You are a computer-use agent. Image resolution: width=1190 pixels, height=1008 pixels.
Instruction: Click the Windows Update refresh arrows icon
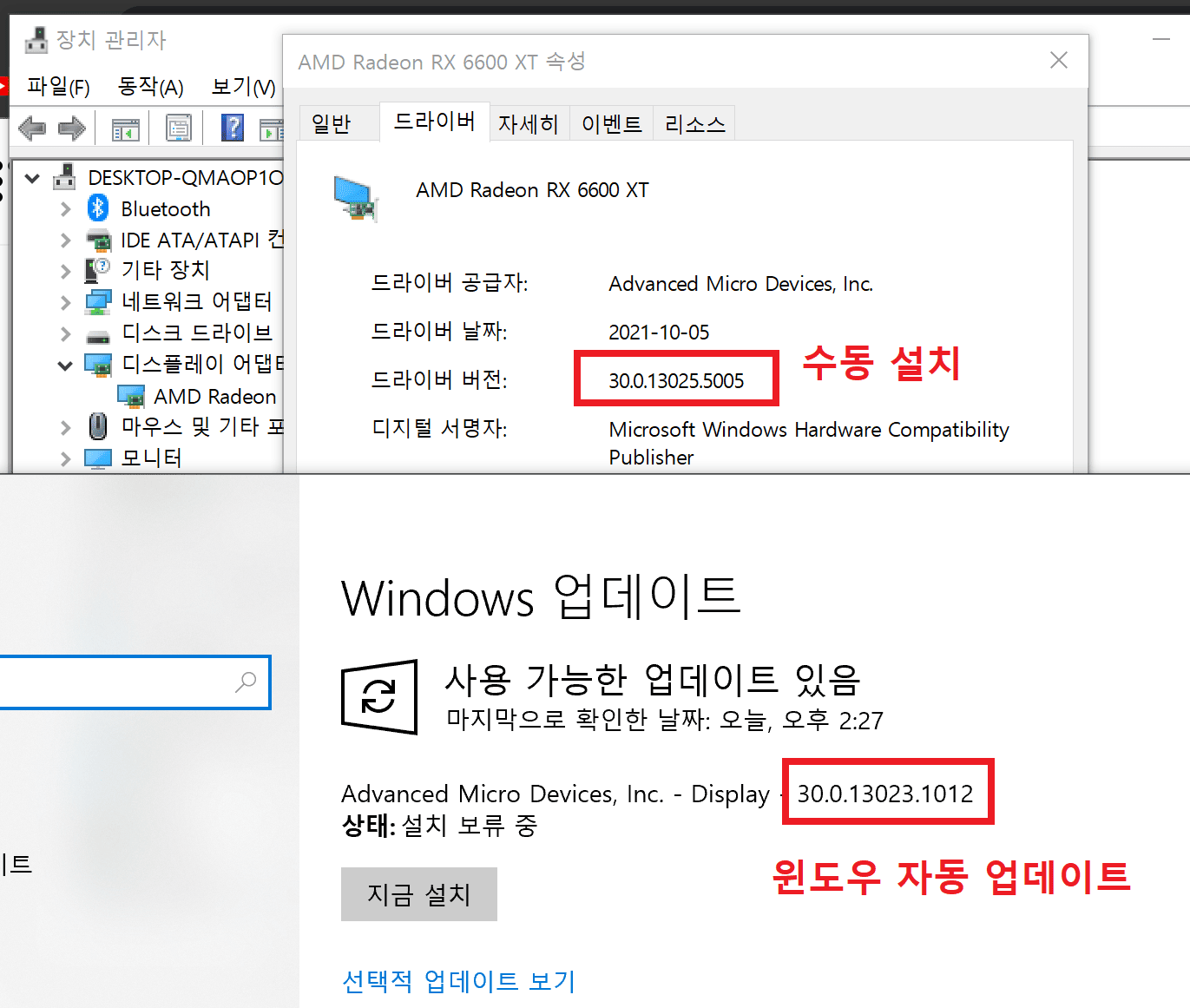[x=379, y=697]
